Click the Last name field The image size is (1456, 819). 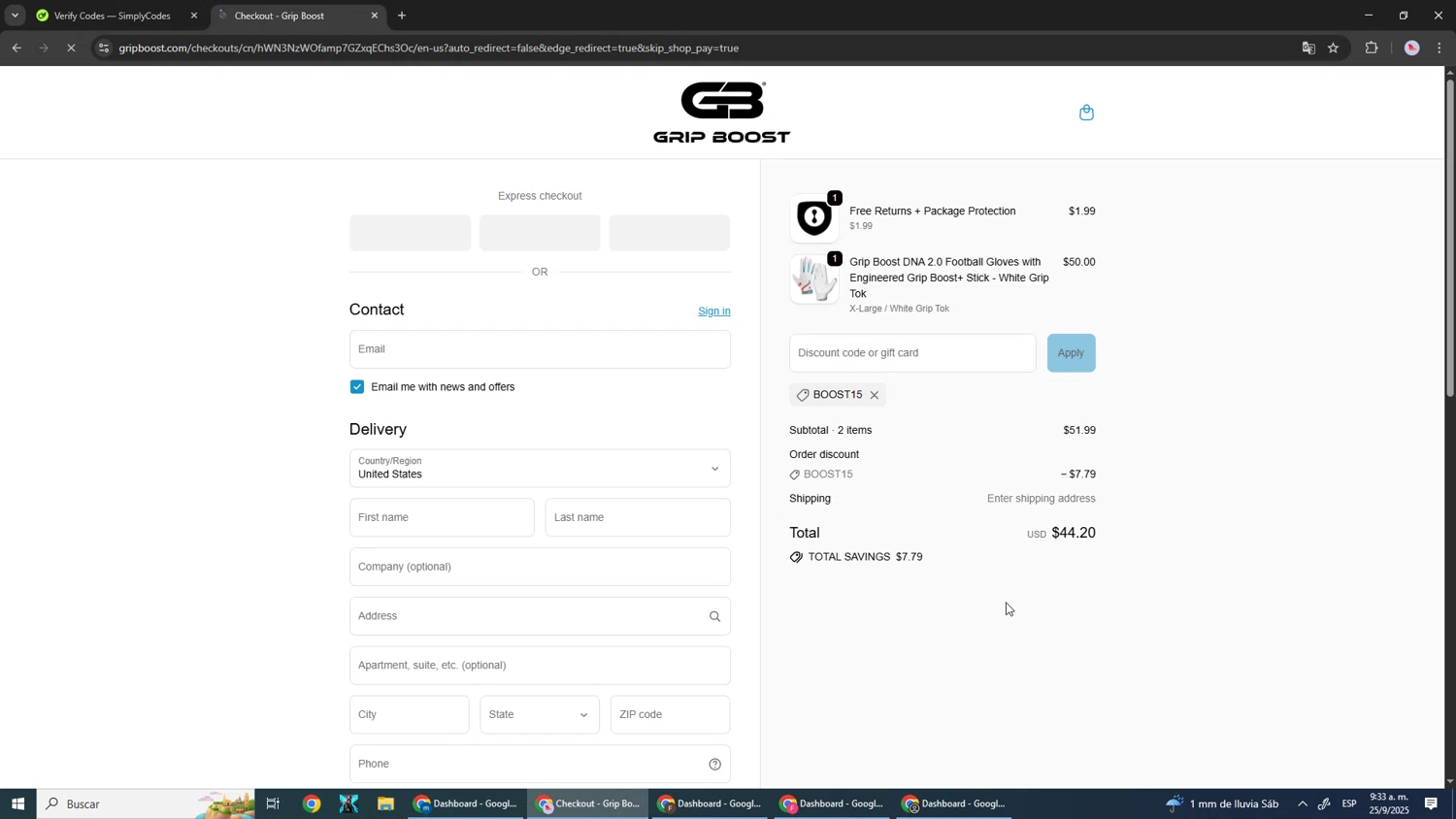tap(638, 518)
